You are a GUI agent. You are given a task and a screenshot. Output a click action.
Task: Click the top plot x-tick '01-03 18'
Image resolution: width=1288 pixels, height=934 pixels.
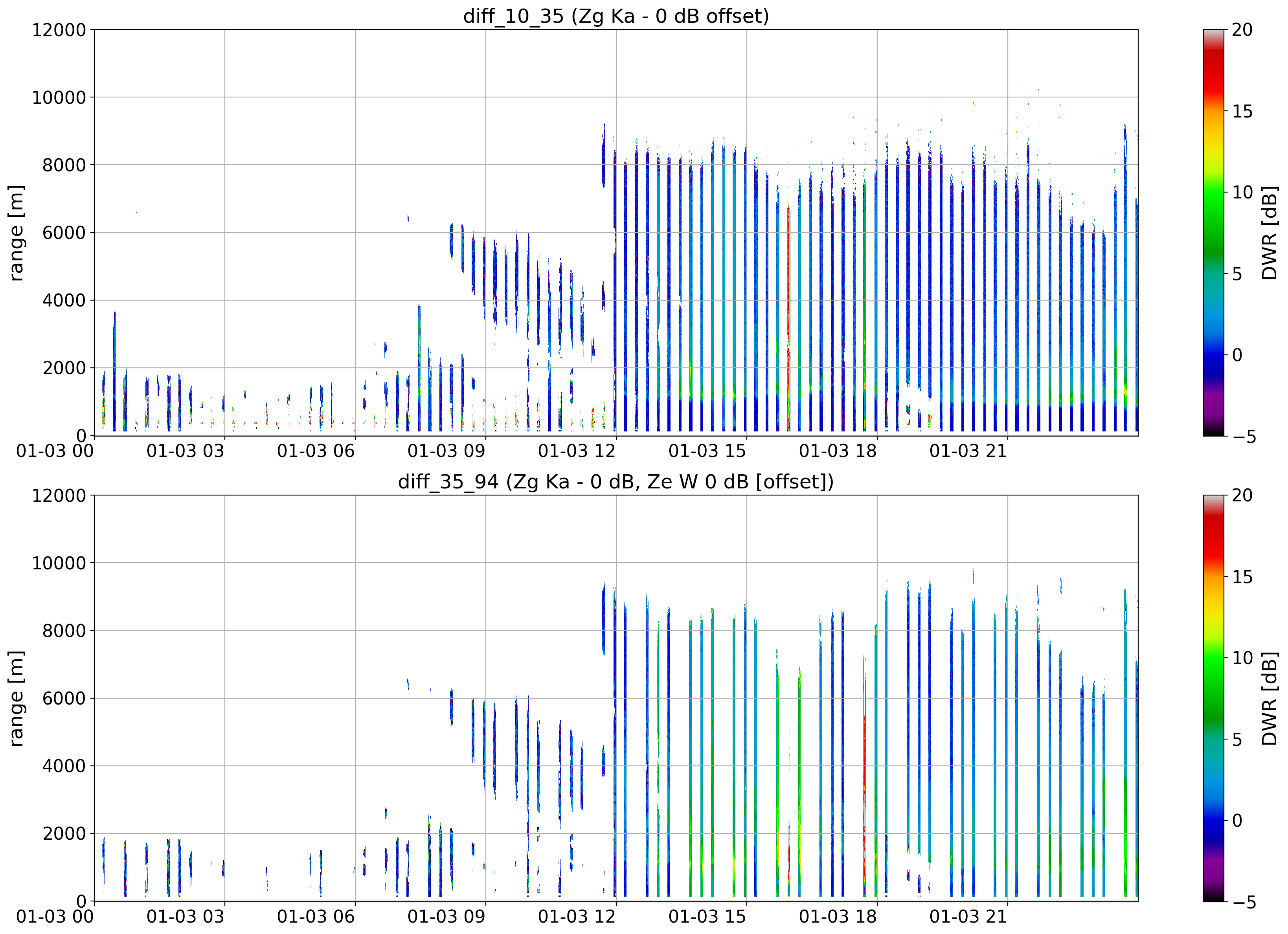click(x=838, y=451)
